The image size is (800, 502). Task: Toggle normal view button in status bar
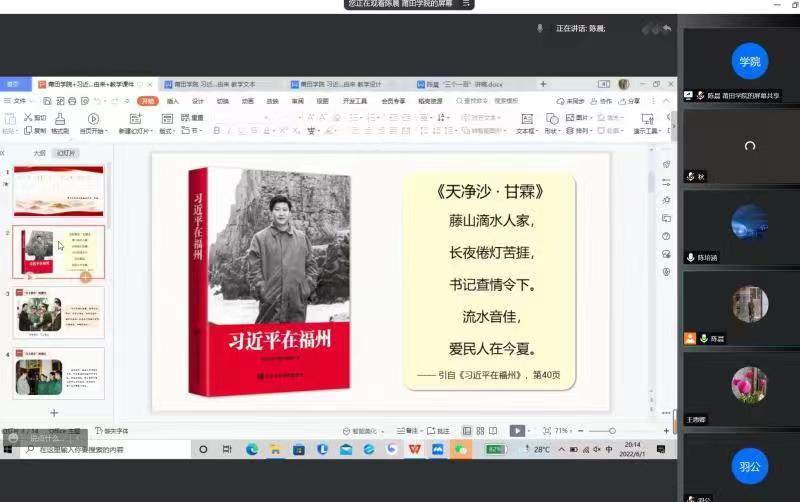coord(467,431)
